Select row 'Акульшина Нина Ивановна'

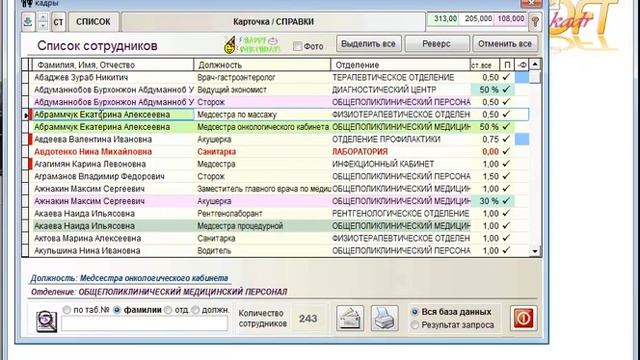pyautogui.click(x=276, y=250)
